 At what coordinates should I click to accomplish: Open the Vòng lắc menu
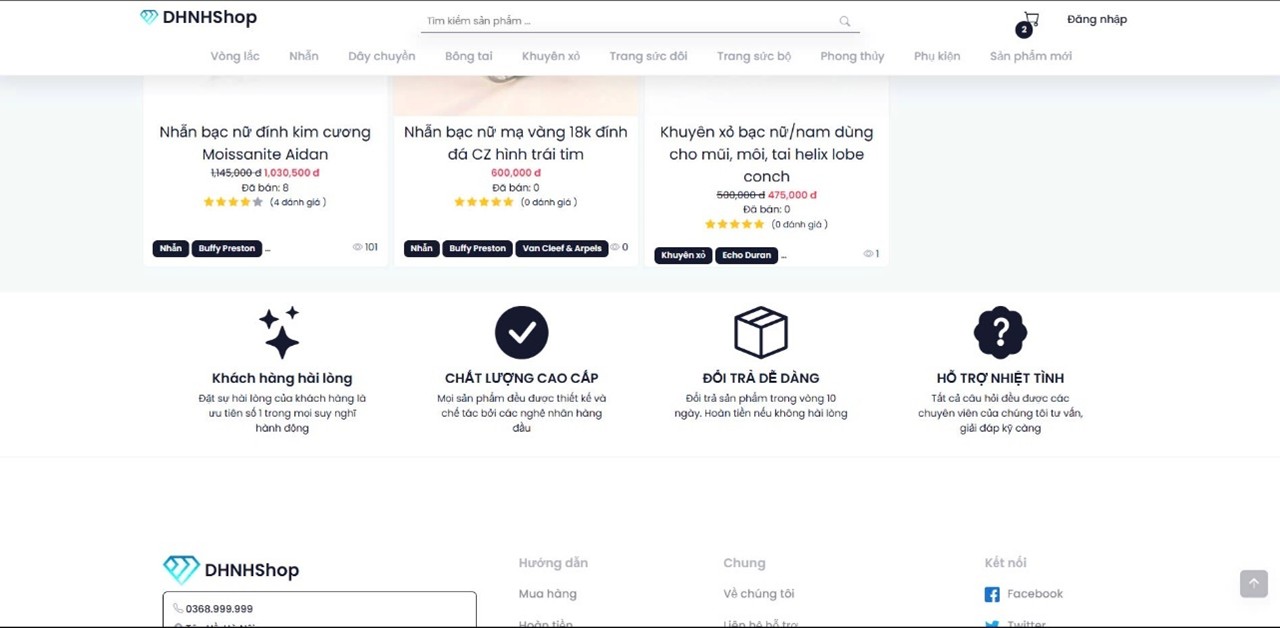tap(235, 56)
